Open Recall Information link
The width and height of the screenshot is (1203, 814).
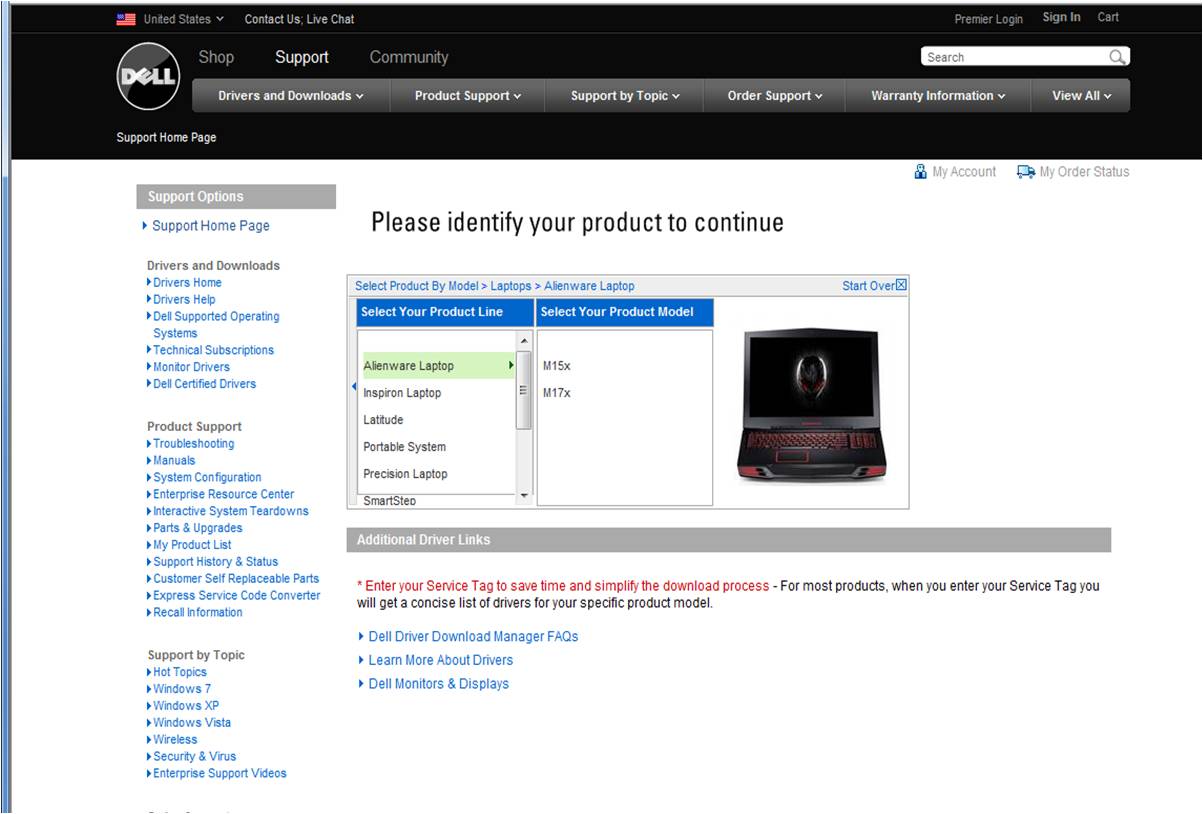[198, 613]
